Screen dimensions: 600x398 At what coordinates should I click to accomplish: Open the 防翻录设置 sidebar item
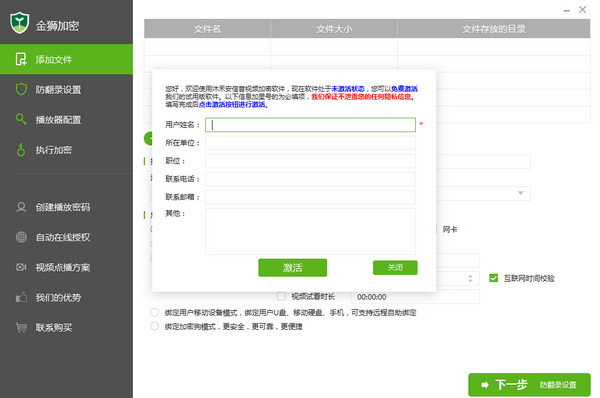pos(66,90)
